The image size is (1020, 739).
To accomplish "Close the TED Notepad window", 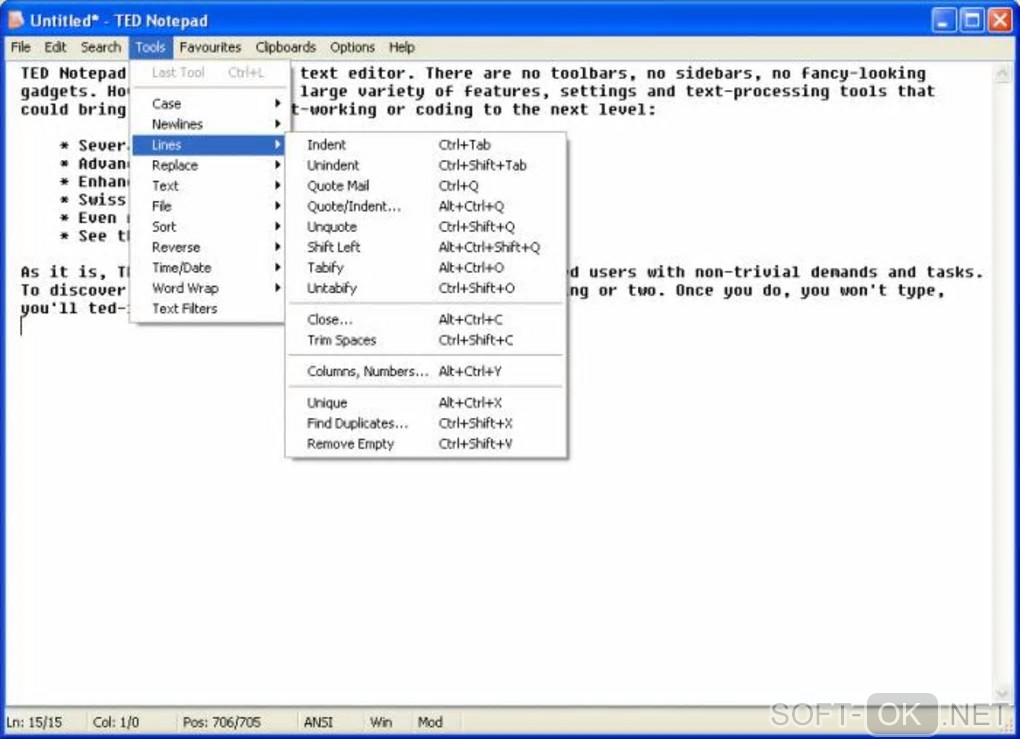I will (1000, 20).
